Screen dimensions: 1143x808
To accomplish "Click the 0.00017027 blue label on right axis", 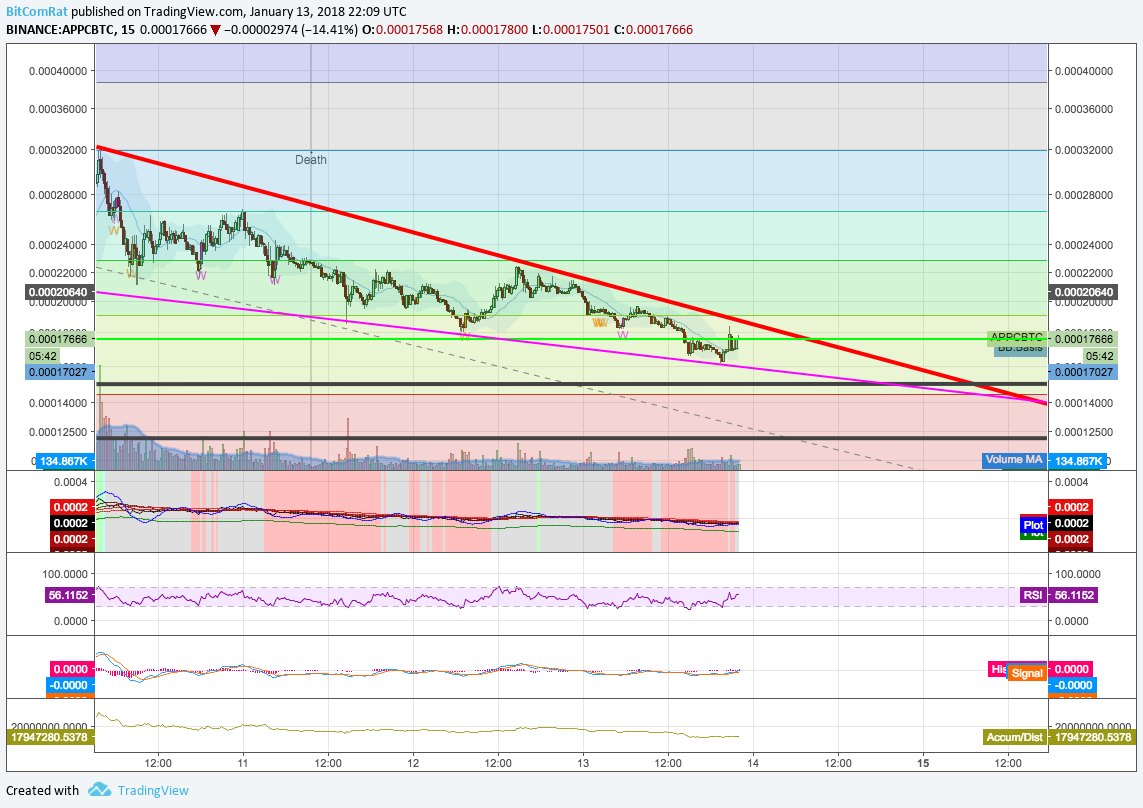I will [1085, 372].
